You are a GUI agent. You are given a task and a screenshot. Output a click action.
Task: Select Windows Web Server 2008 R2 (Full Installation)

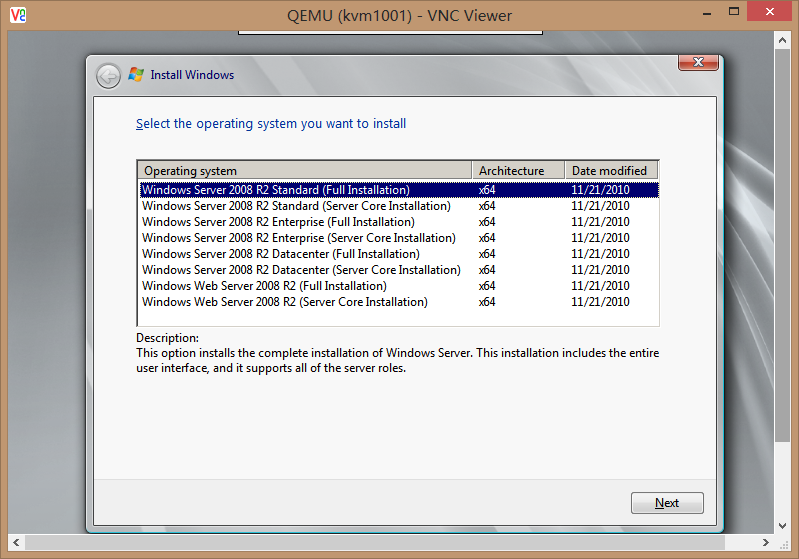point(399,286)
